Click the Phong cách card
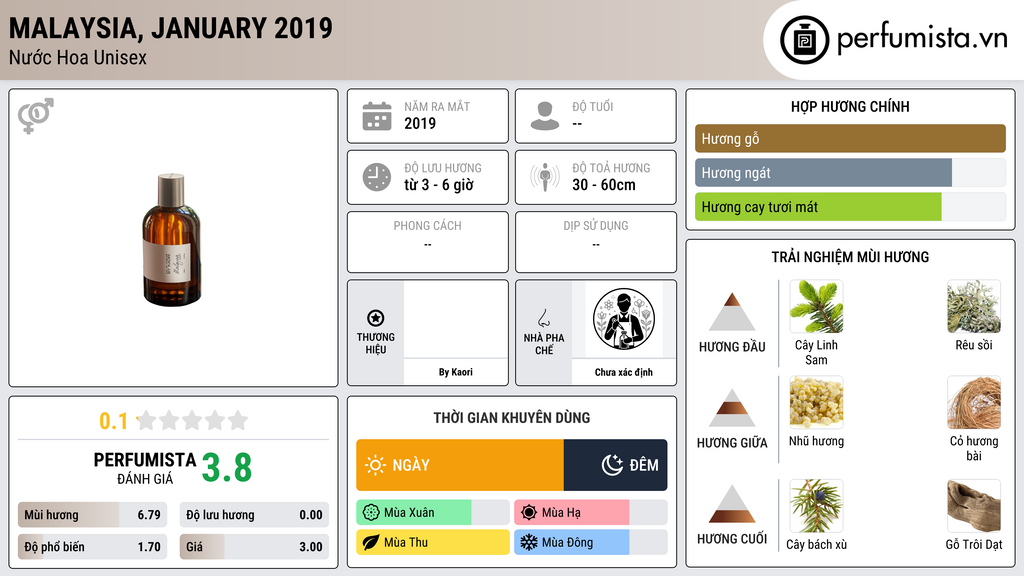The width and height of the screenshot is (1024, 576). [428, 242]
